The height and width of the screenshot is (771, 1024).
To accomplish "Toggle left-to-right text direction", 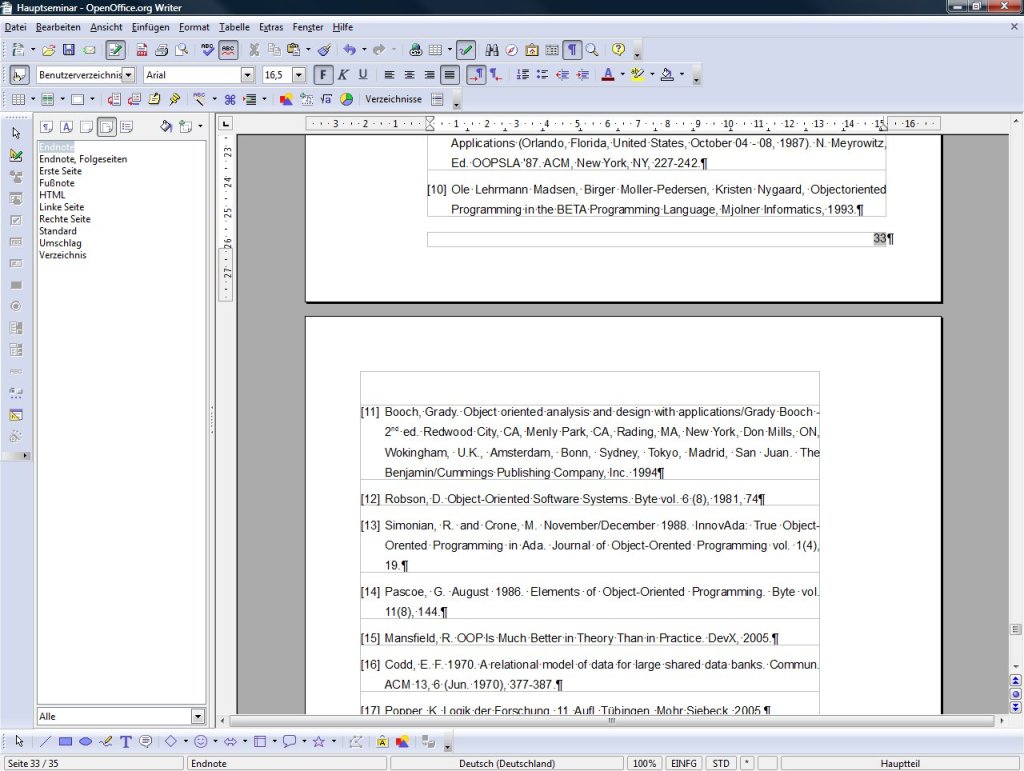I will (x=476, y=75).
